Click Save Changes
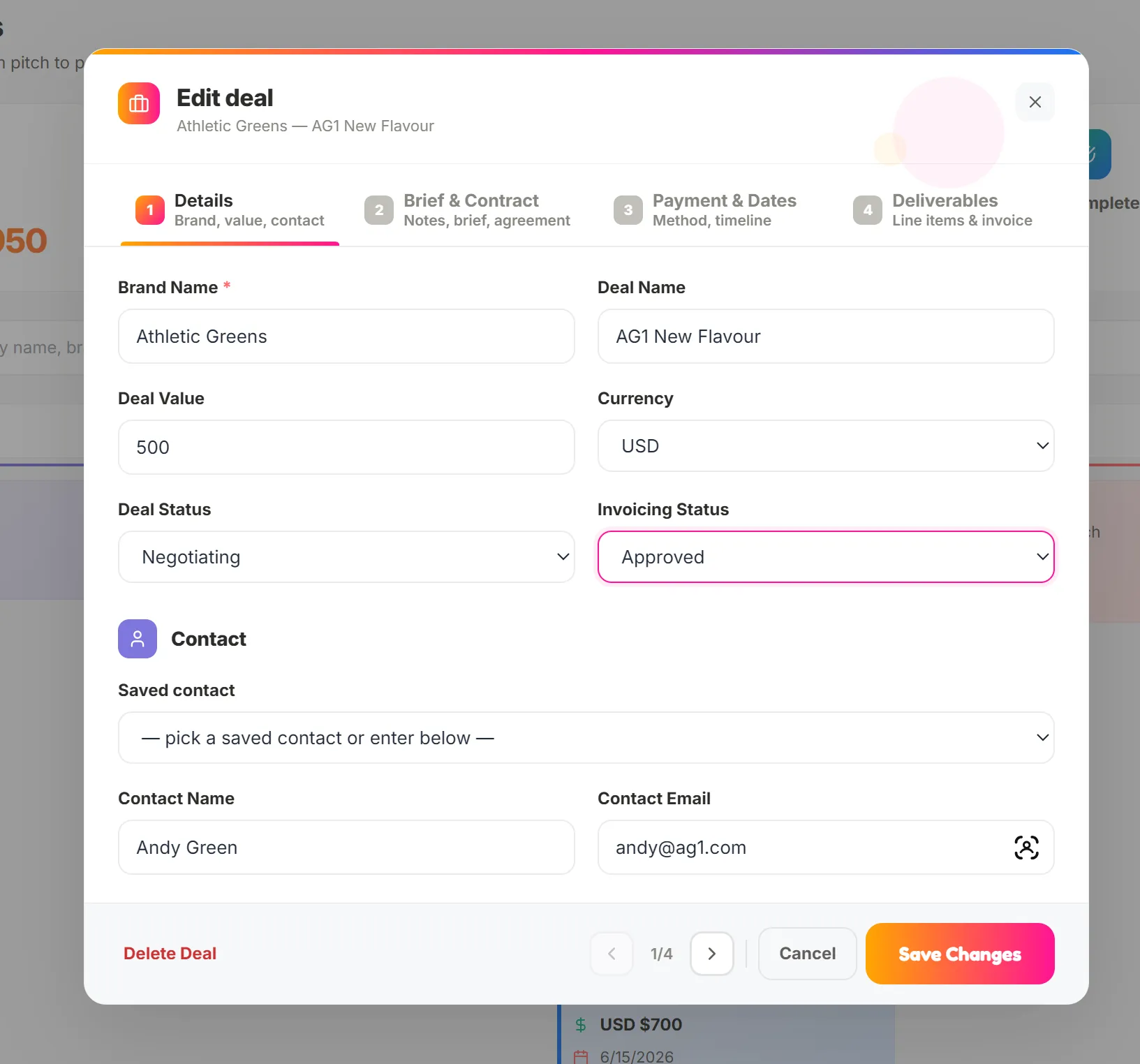The width and height of the screenshot is (1140, 1064). [x=960, y=954]
